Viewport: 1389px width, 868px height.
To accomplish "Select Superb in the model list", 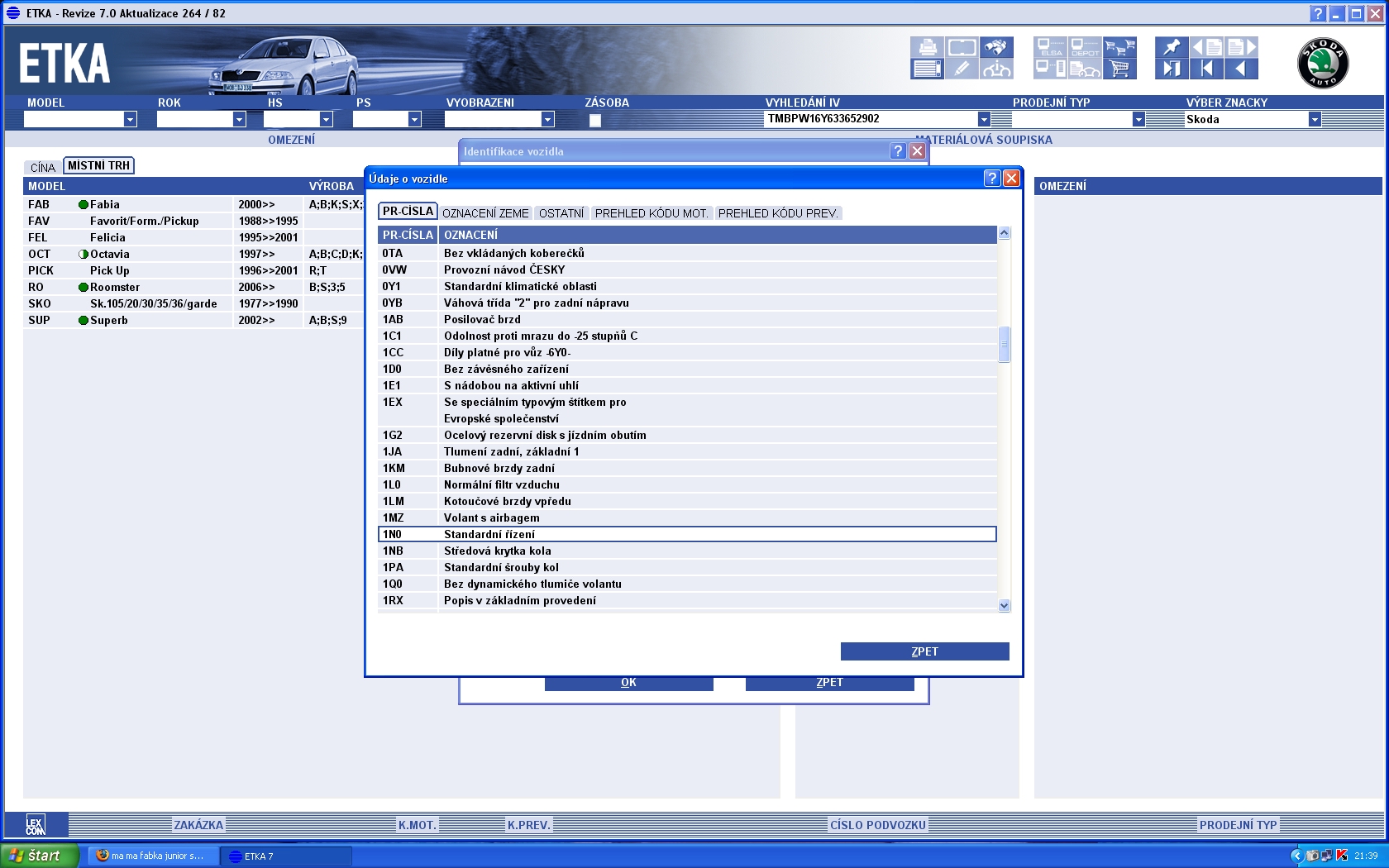I will [108, 320].
